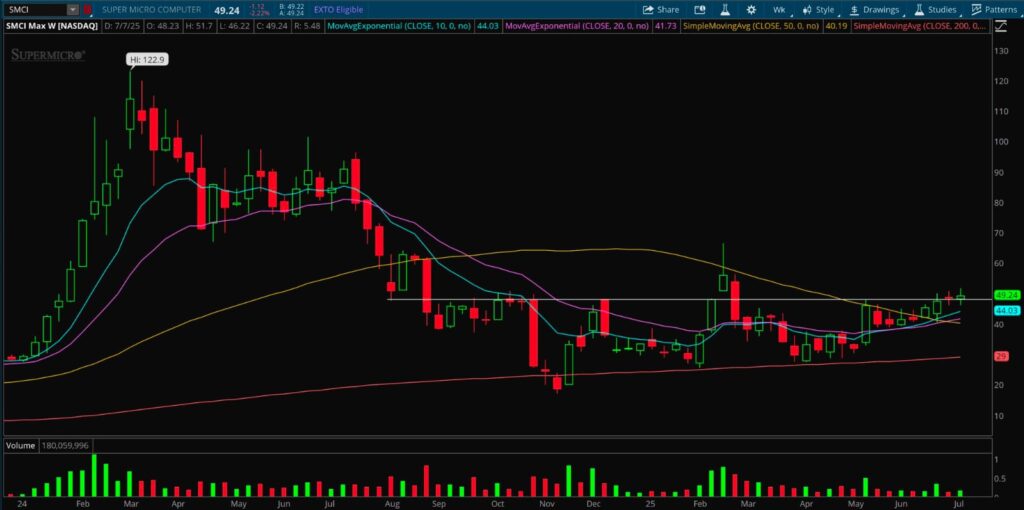Click the Share arrow icon

pos(648,10)
